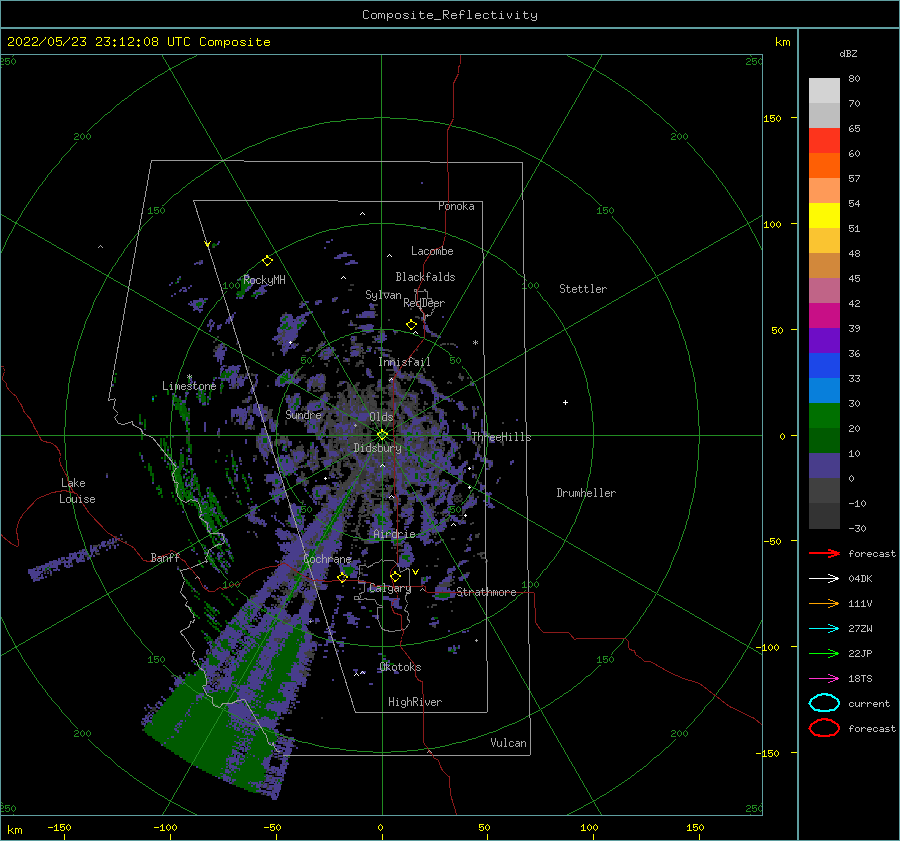Click the Airdrie town label
This screenshot has height=841, width=900.
[394, 534]
